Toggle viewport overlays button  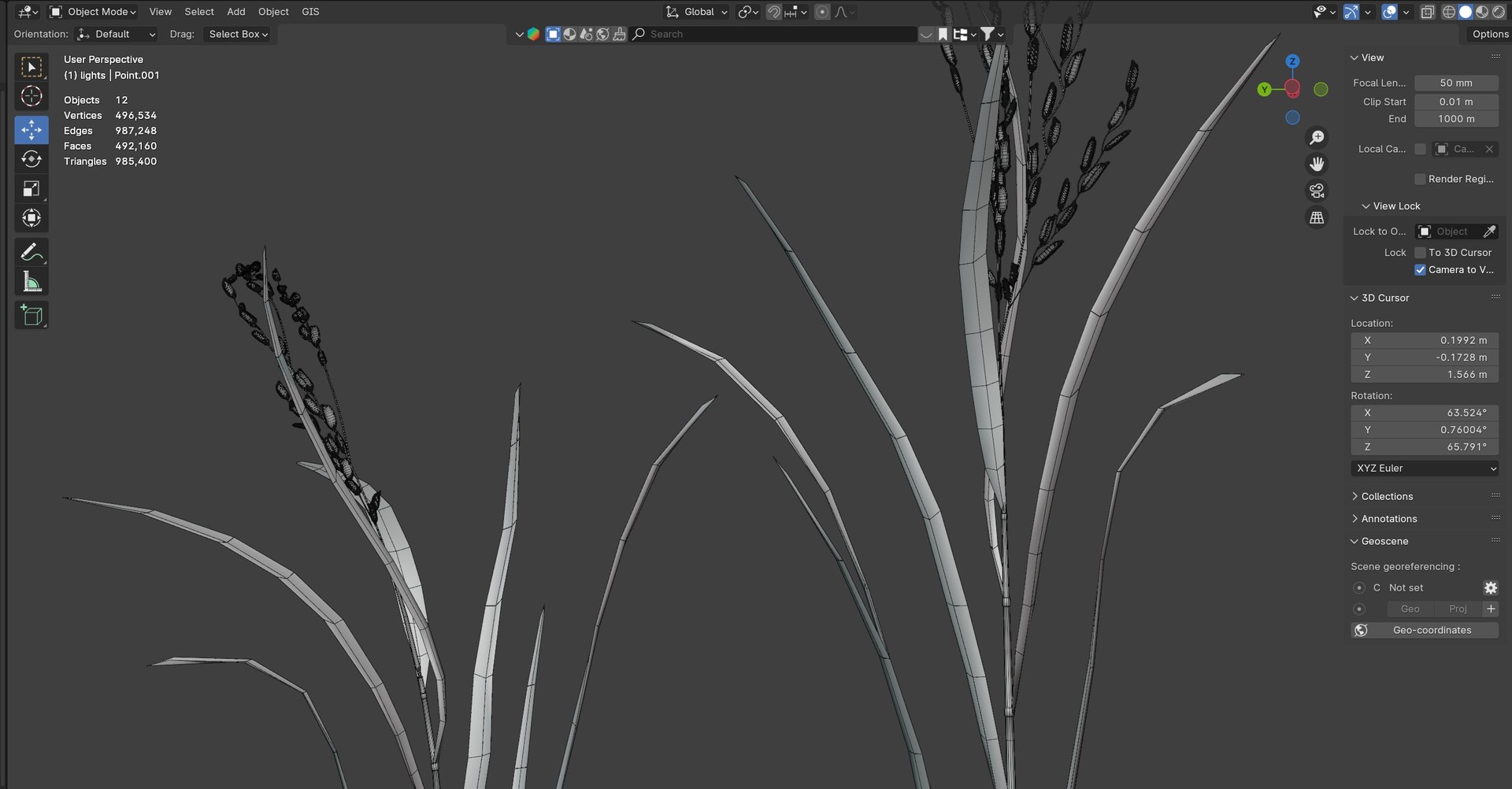point(1389,12)
